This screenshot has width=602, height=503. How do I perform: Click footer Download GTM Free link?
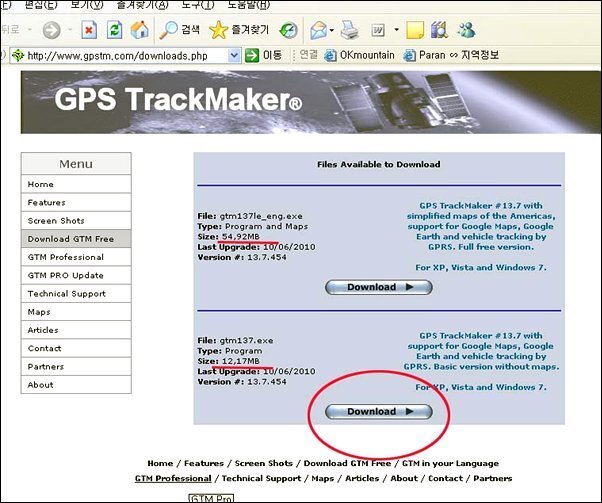point(347,463)
